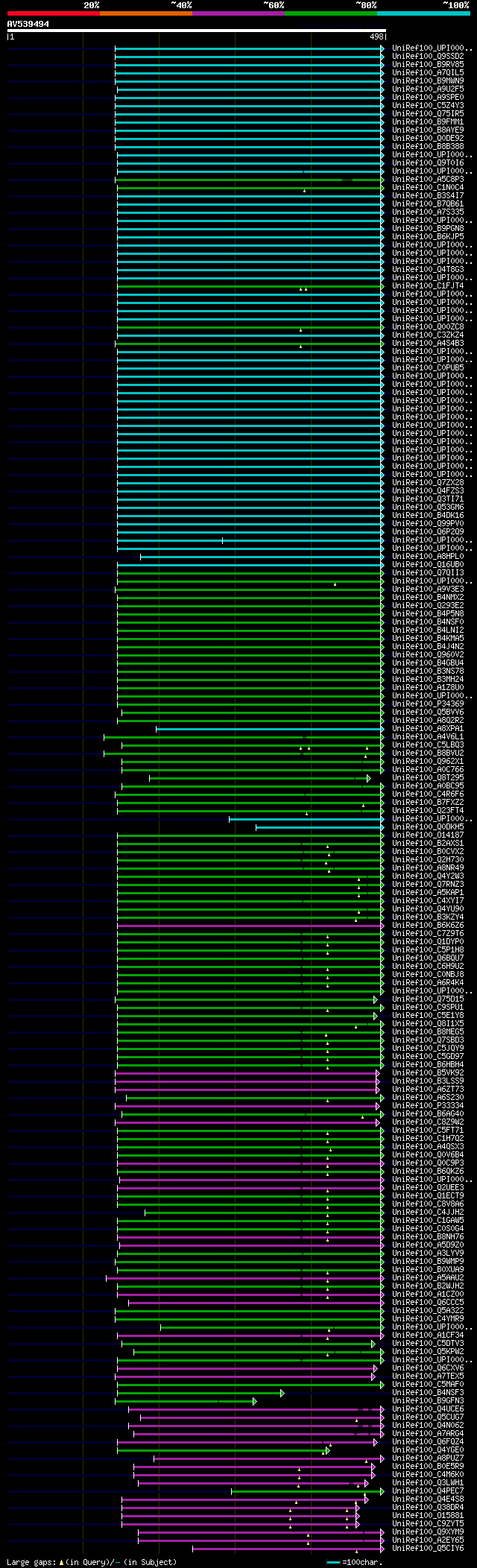Select hit label UniRef100_Q7ZX28

tap(428, 482)
